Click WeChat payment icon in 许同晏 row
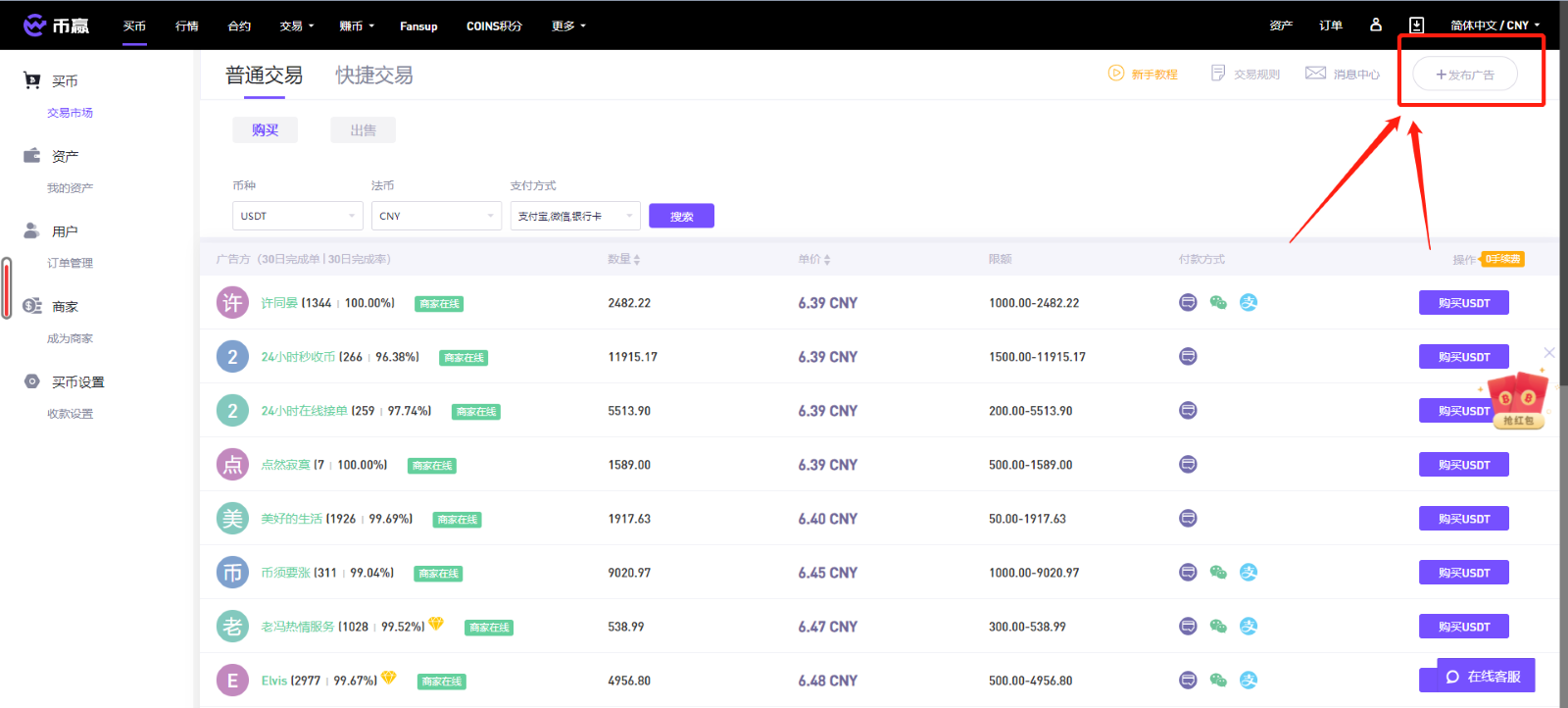Screen dimensions: 1568x708 coord(1218,303)
